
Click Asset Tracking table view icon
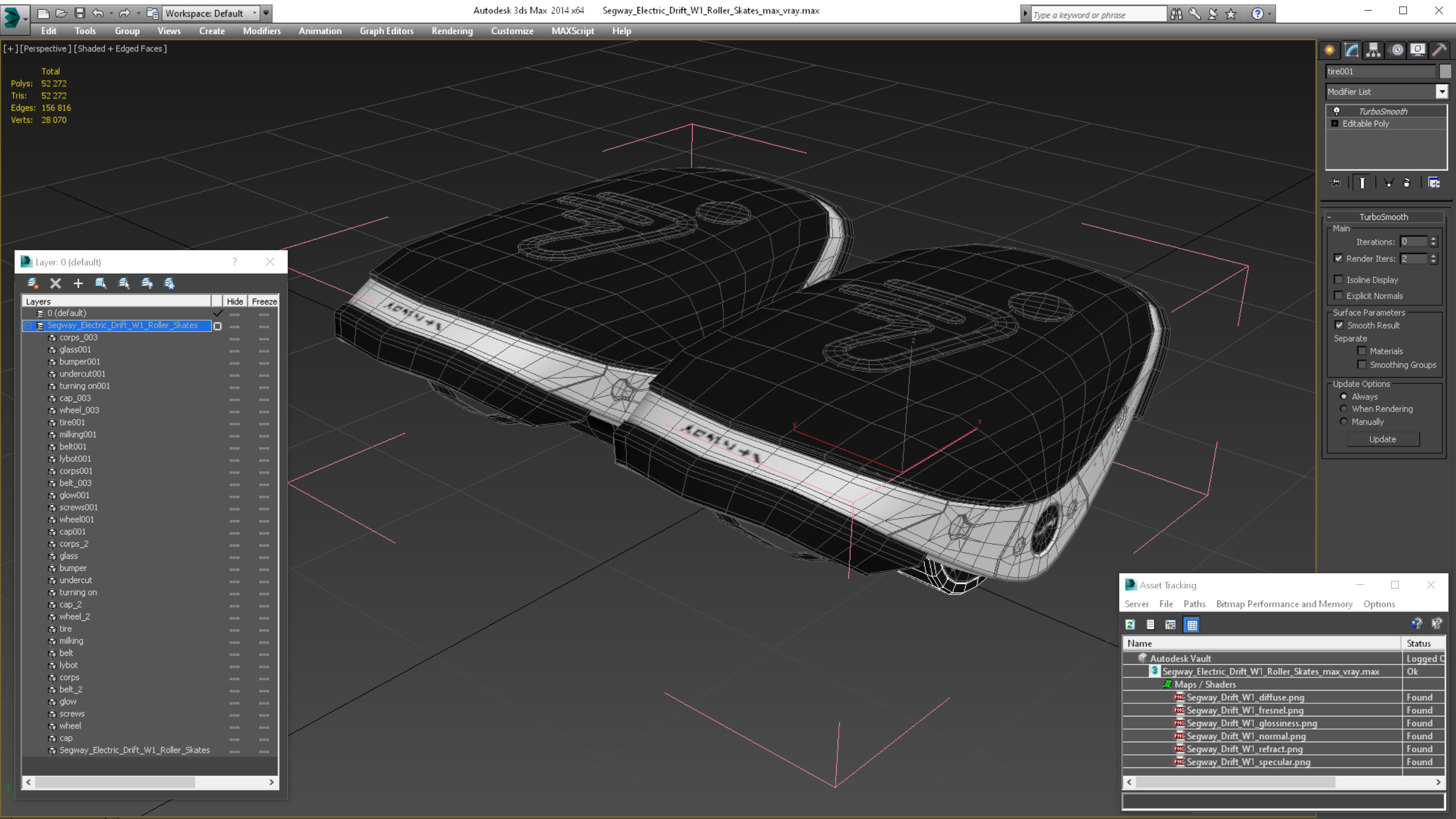(x=1192, y=624)
